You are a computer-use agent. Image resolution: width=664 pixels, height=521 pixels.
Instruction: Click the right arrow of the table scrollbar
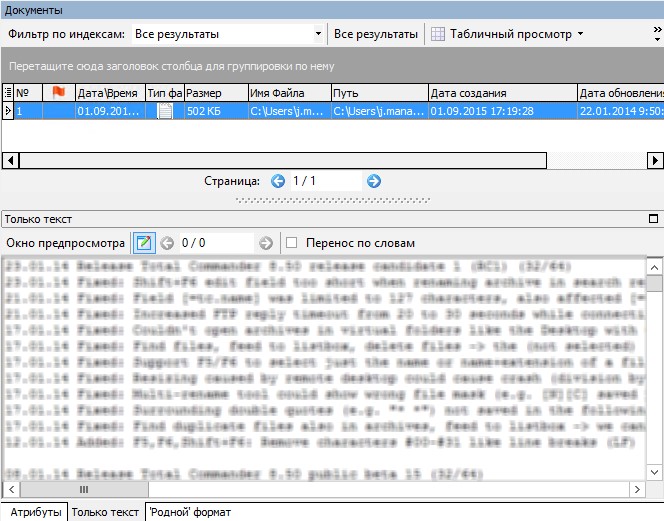click(655, 161)
